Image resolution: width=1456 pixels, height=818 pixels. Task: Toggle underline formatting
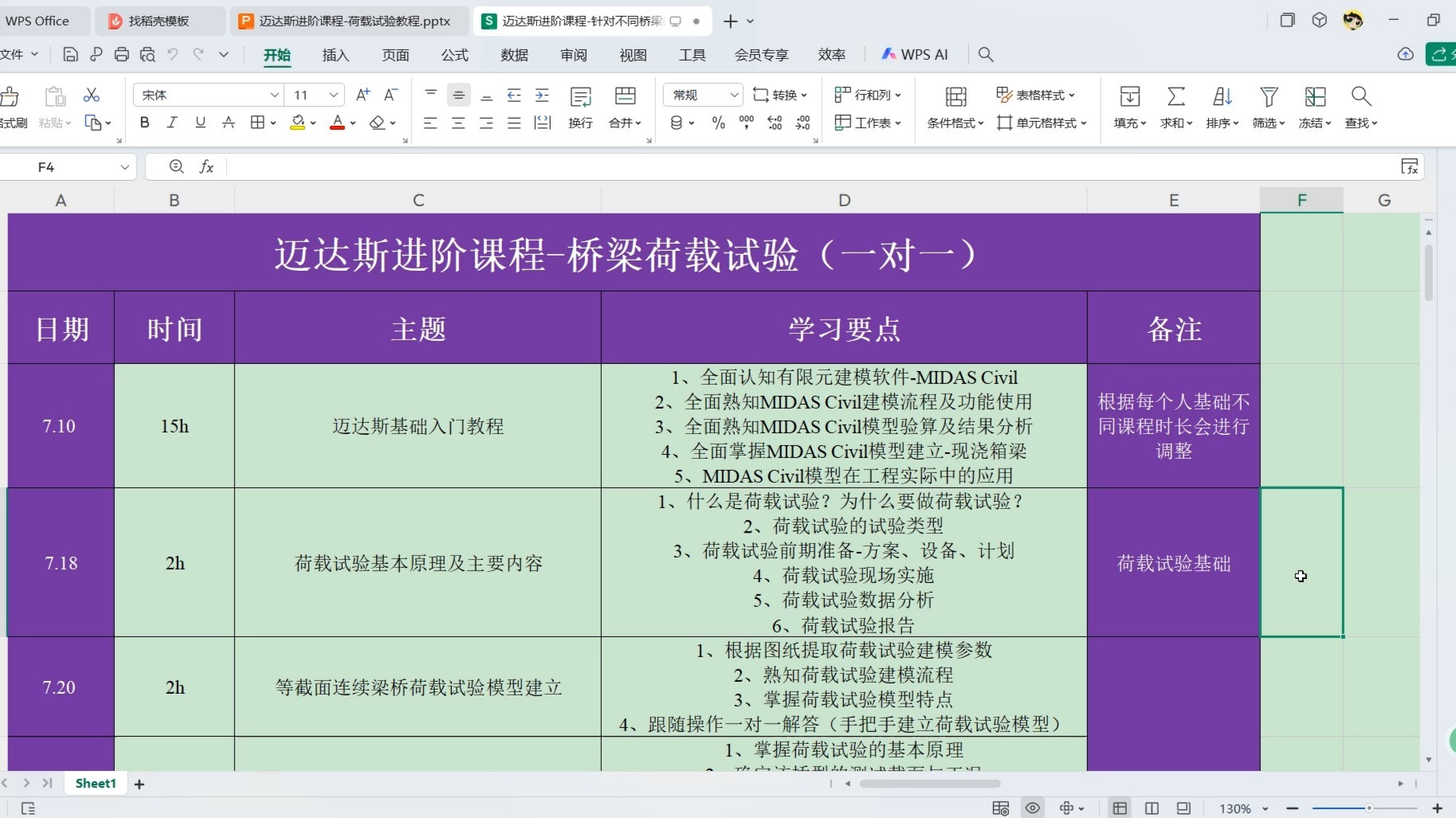point(200,122)
